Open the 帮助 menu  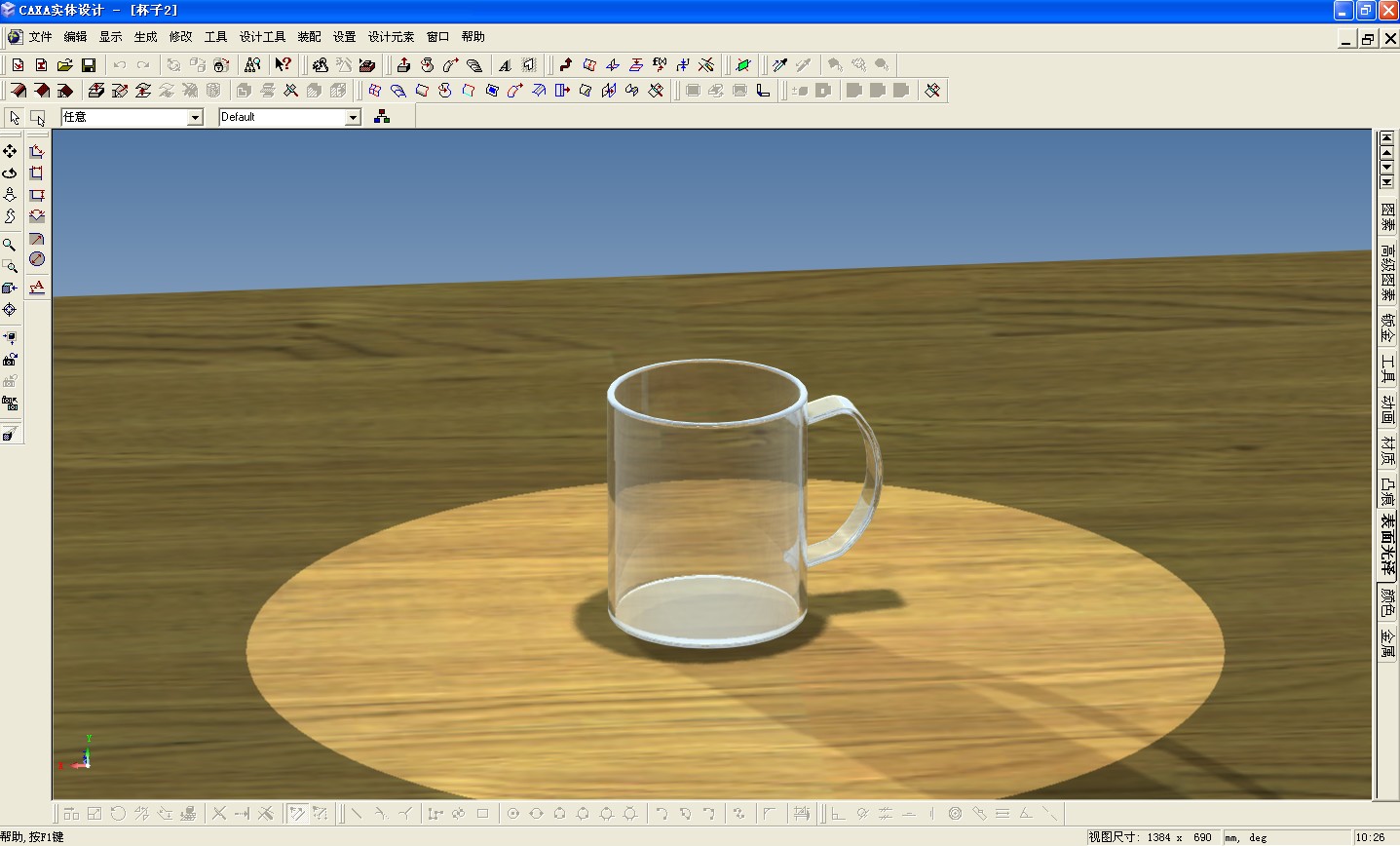(x=473, y=37)
